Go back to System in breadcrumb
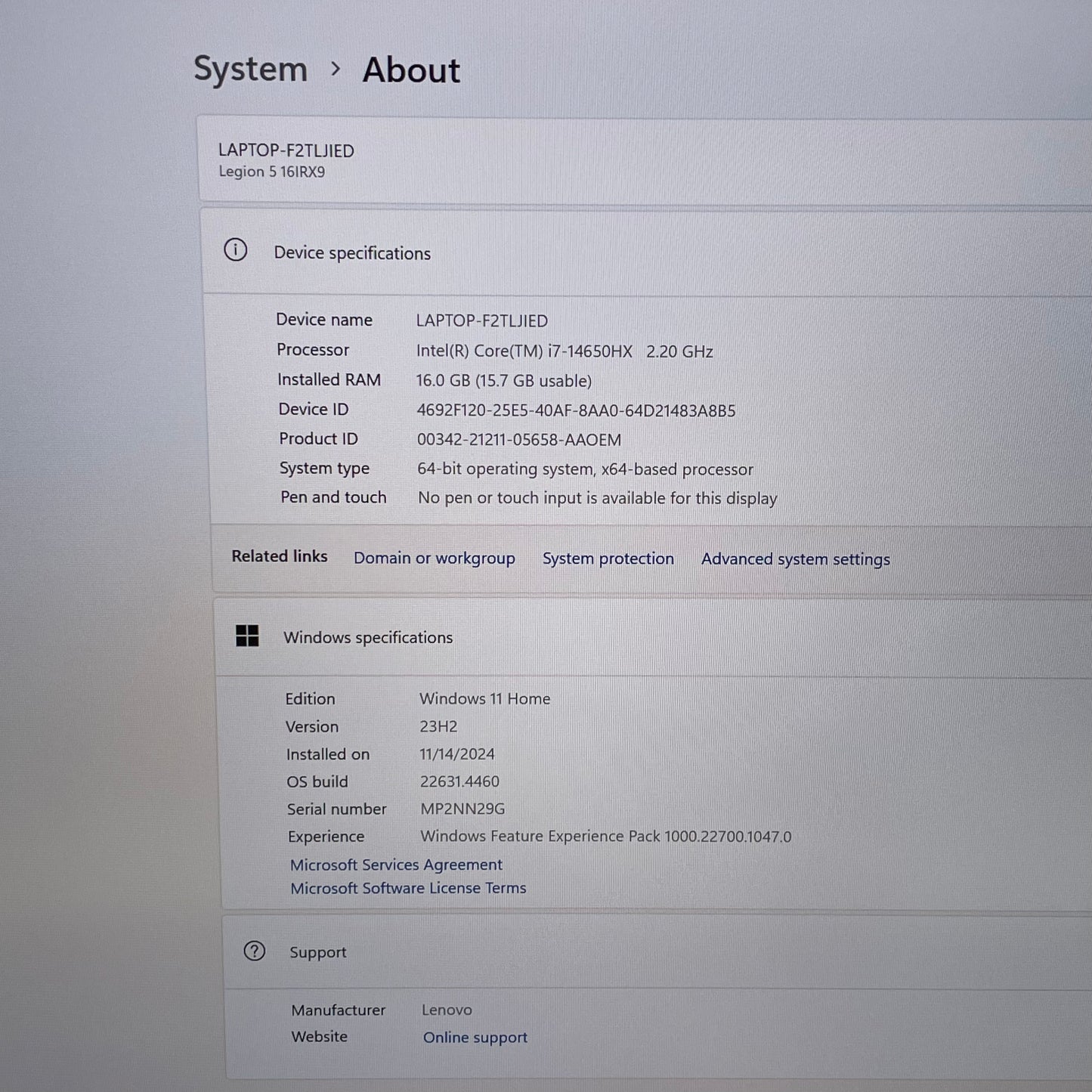 coord(250,69)
